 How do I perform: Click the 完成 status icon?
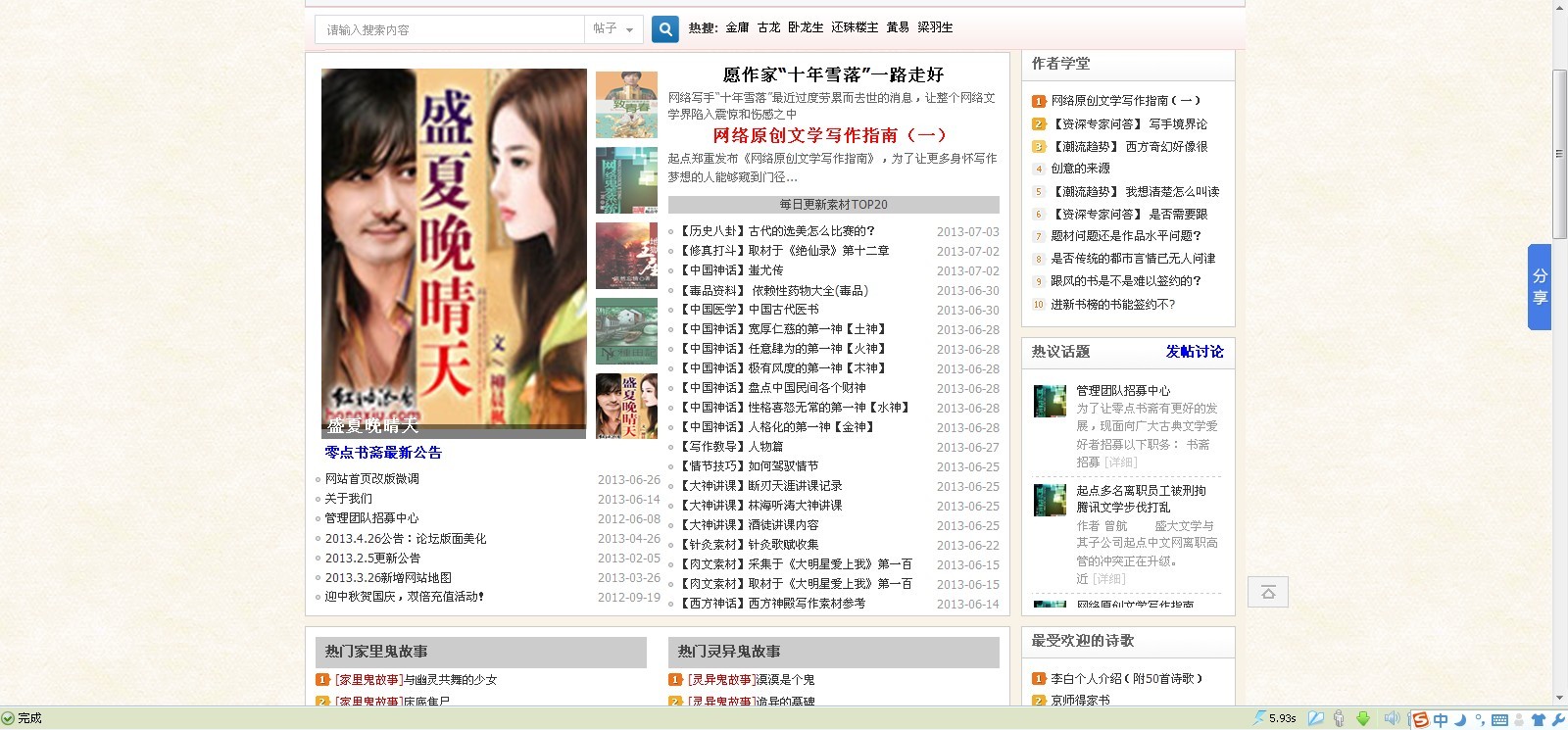(x=8, y=718)
